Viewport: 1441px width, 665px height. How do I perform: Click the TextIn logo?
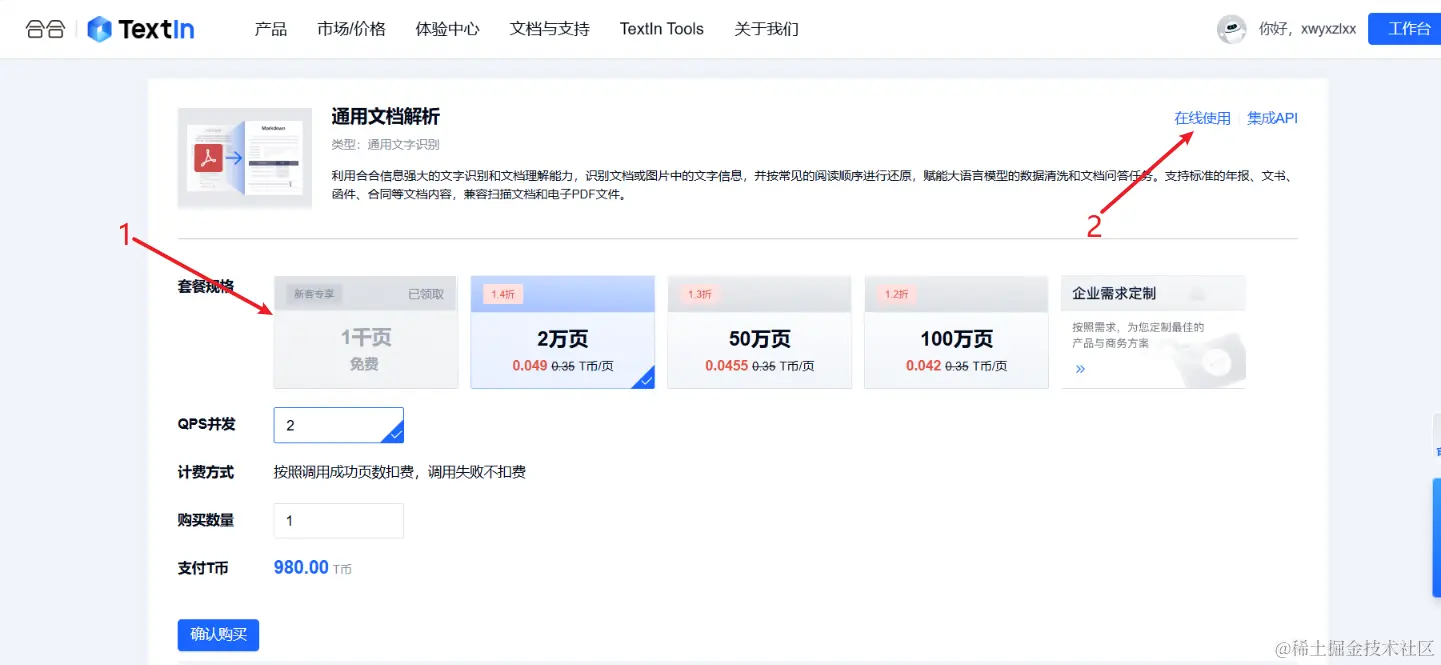141,29
